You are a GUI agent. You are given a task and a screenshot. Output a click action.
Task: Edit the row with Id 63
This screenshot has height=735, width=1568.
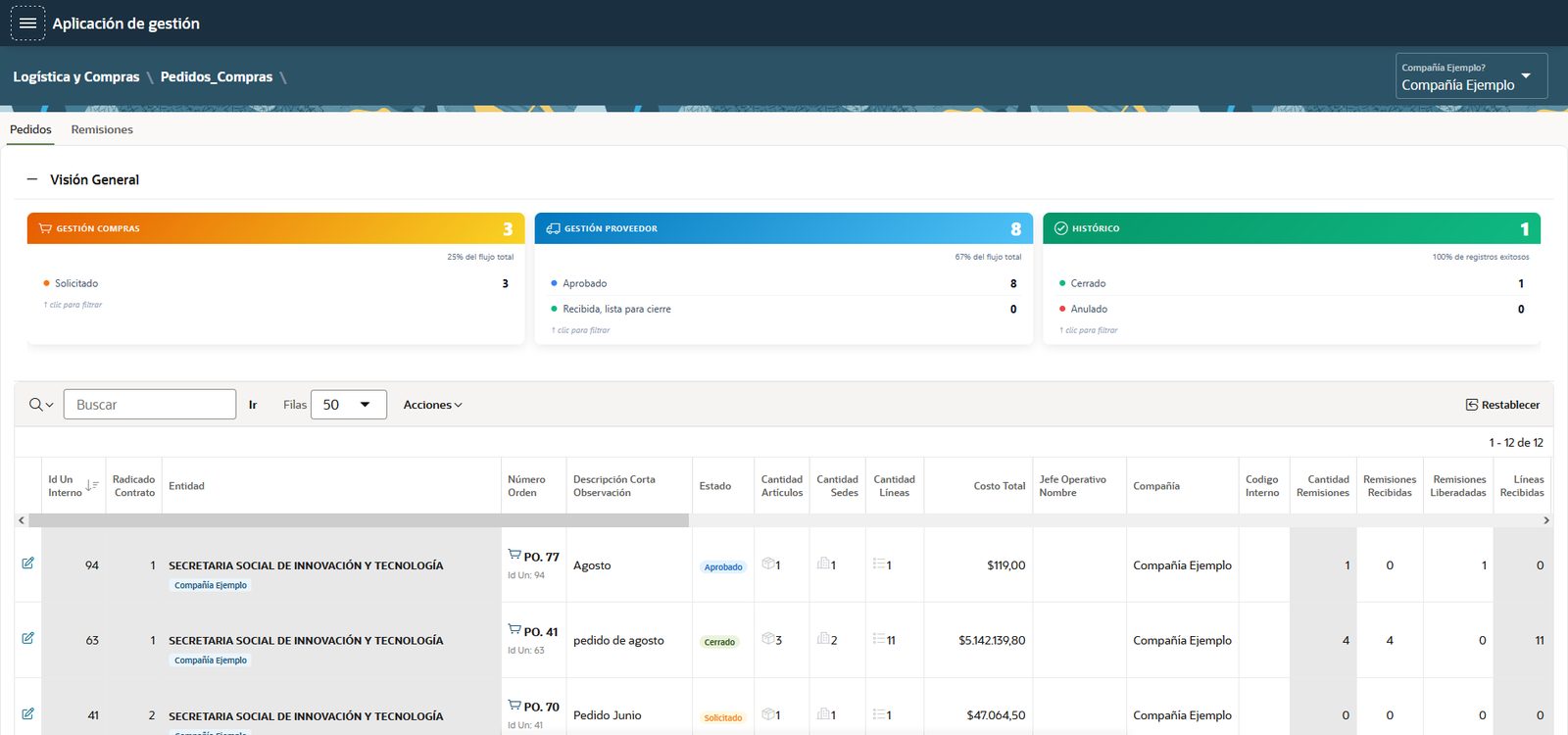tap(28, 638)
